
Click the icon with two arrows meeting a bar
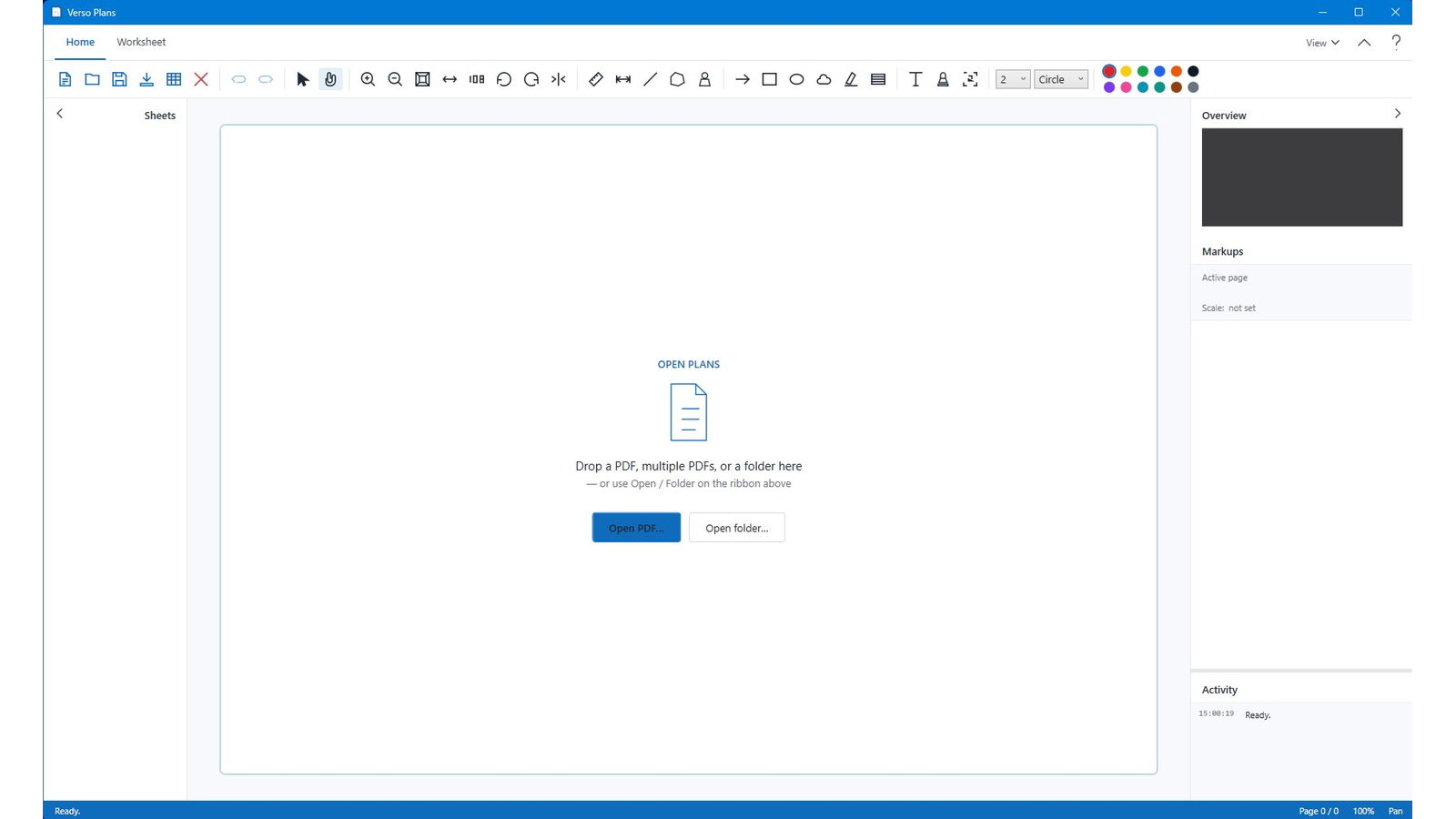click(x=559, y=79)
